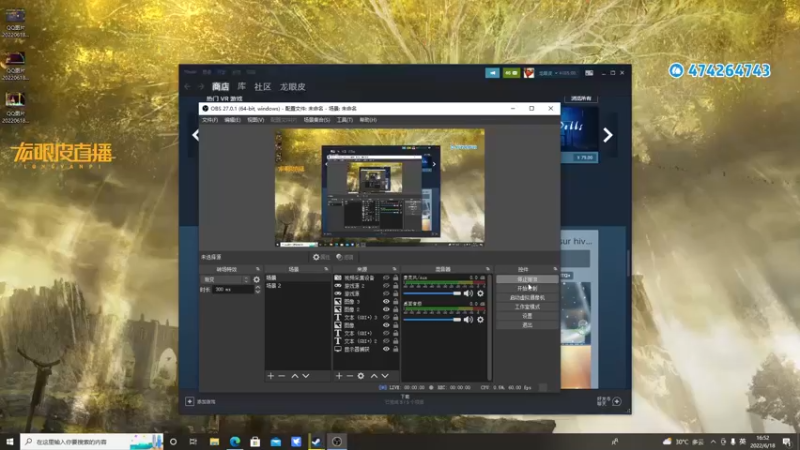
Task: Open Steam account name dropdown
Action: coord(557,73)
